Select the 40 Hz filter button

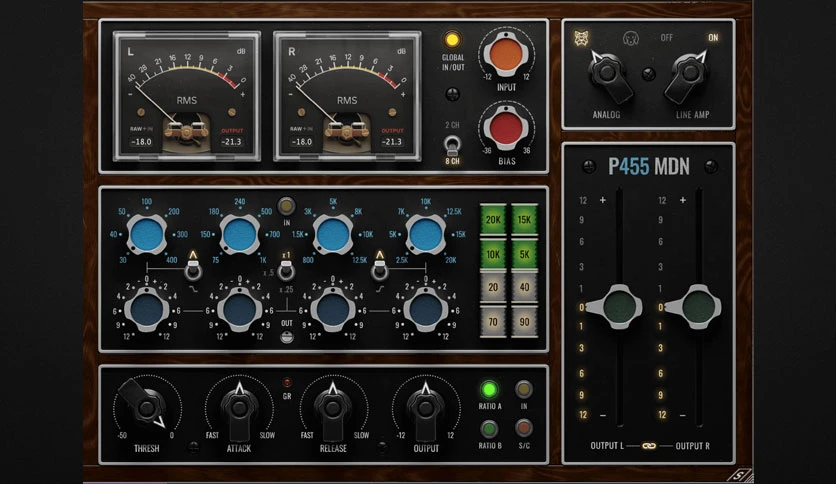pos(524,287)
